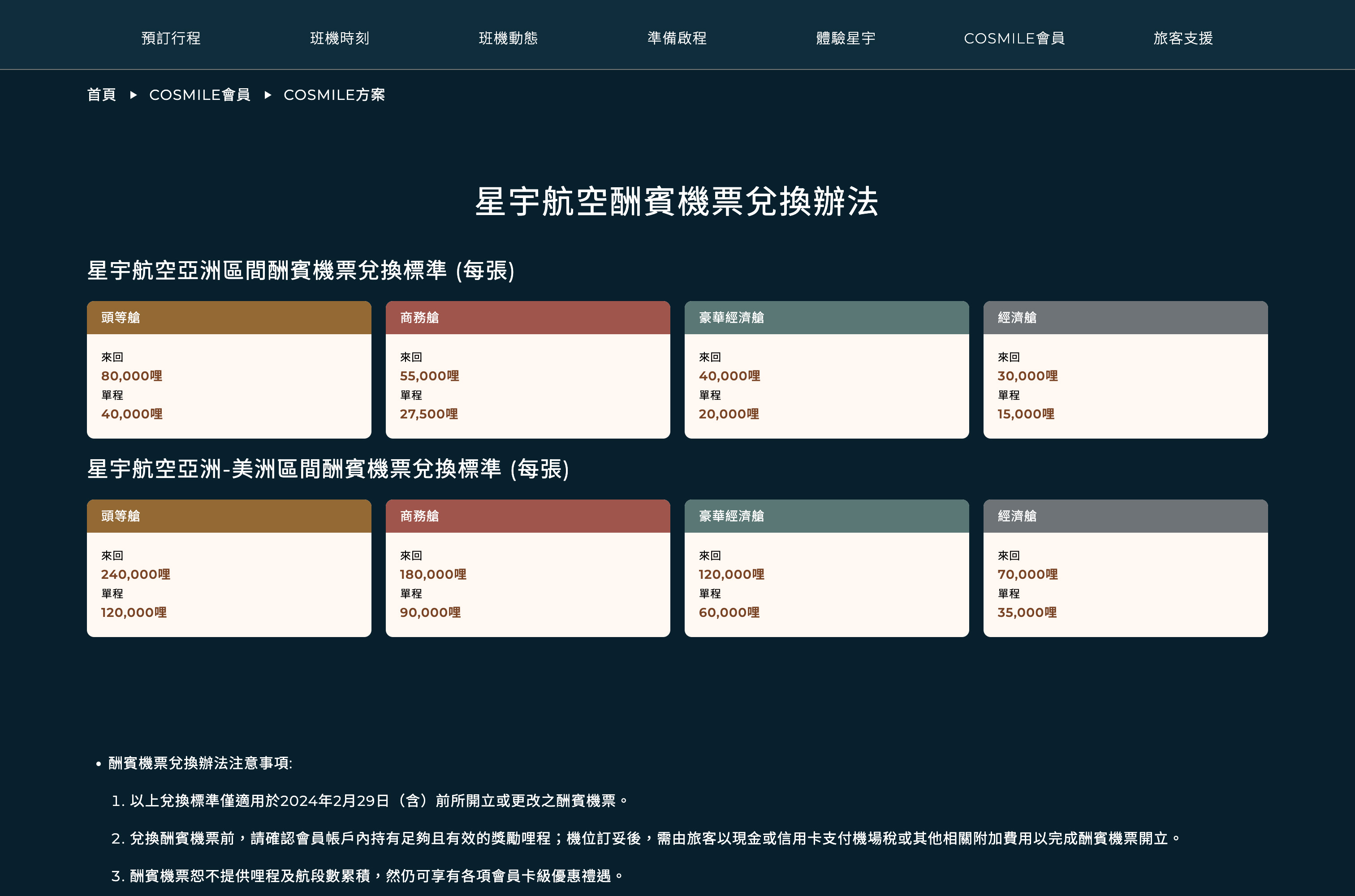
Task: Go to 首頁 via breadcrumb
Action: [102, 95]
